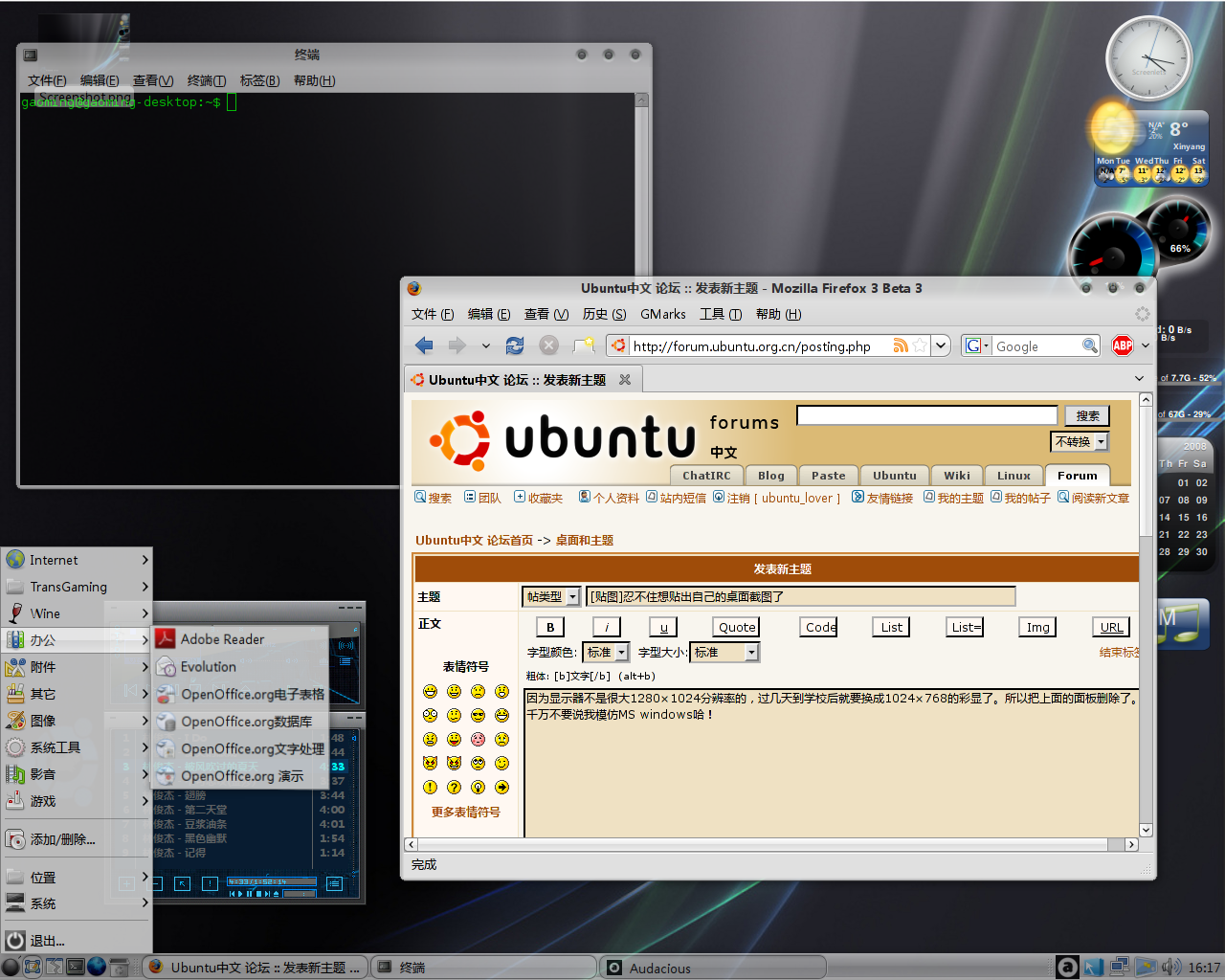The image size is (1225, 980).
Task: Click the URL formatting button
Action: pyautogui.click(x=1111, y=627)
